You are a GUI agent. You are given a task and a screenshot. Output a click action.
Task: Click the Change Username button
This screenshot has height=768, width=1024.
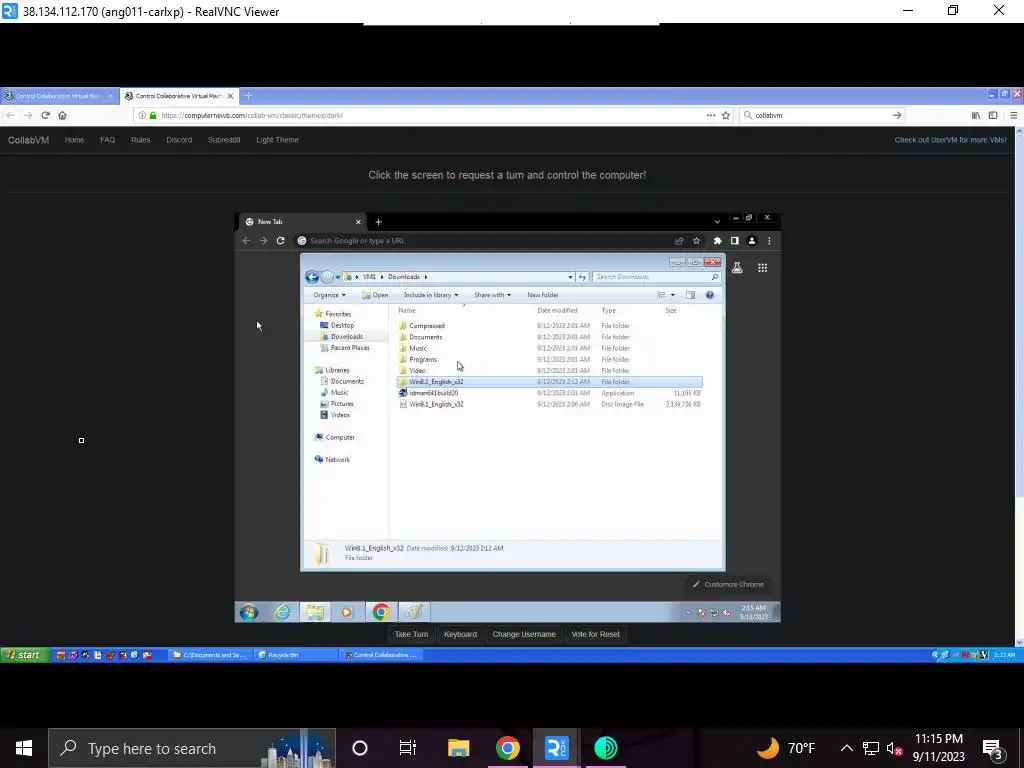[x=524, y=634]
